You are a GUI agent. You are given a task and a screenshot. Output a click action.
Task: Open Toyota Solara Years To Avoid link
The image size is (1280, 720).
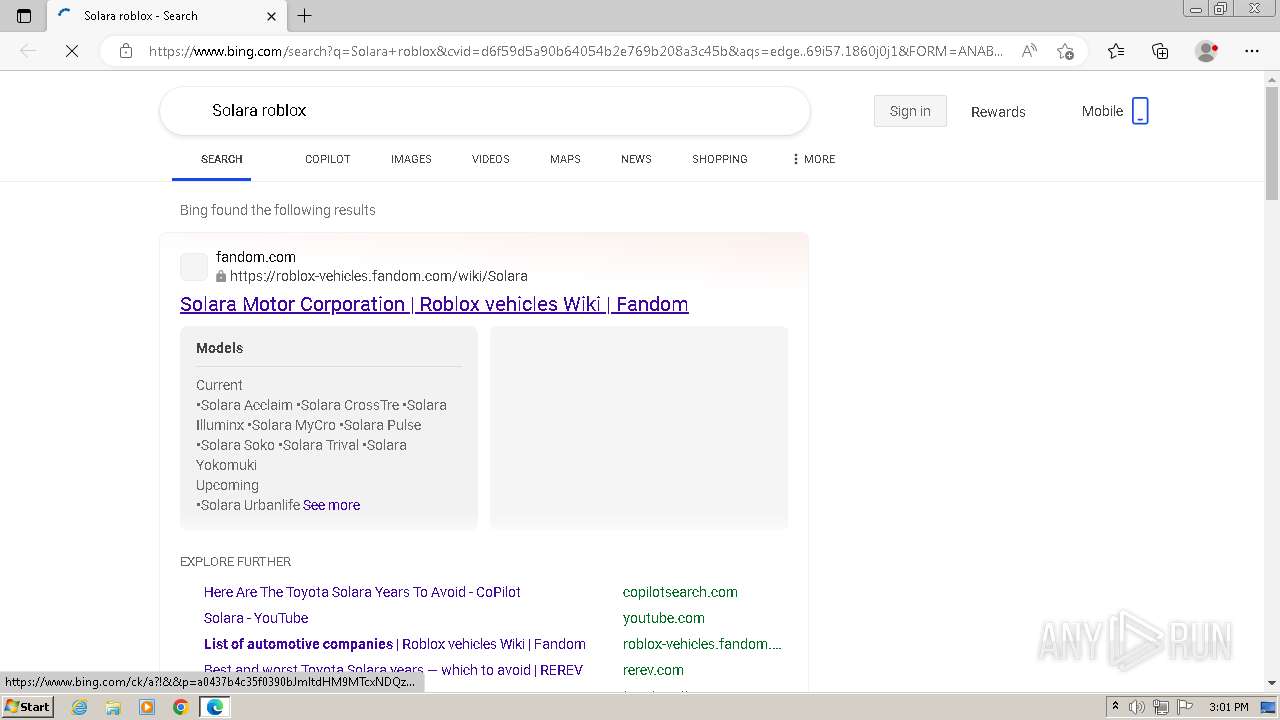[362, 592]
